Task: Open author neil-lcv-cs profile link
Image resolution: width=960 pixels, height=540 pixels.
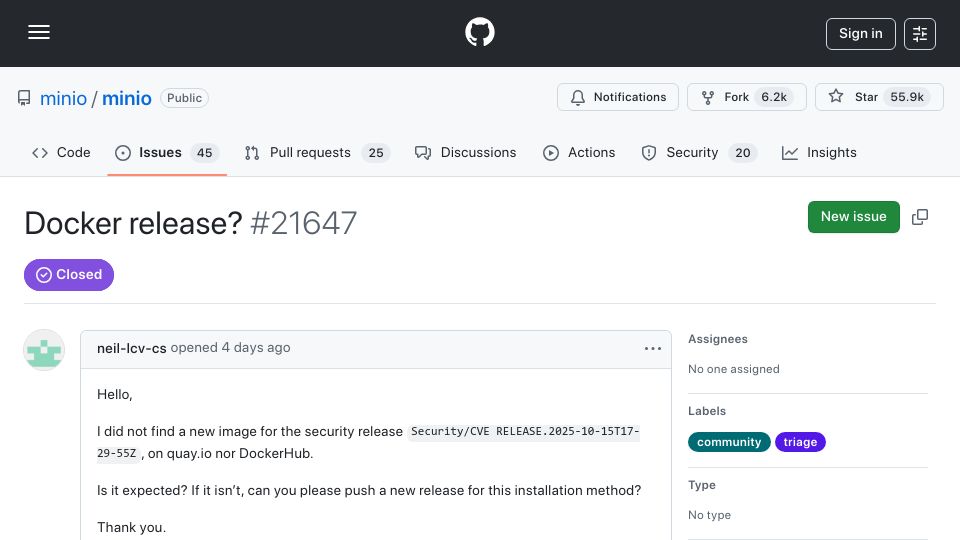Action: pyautogui.click(x=132, y=348)
